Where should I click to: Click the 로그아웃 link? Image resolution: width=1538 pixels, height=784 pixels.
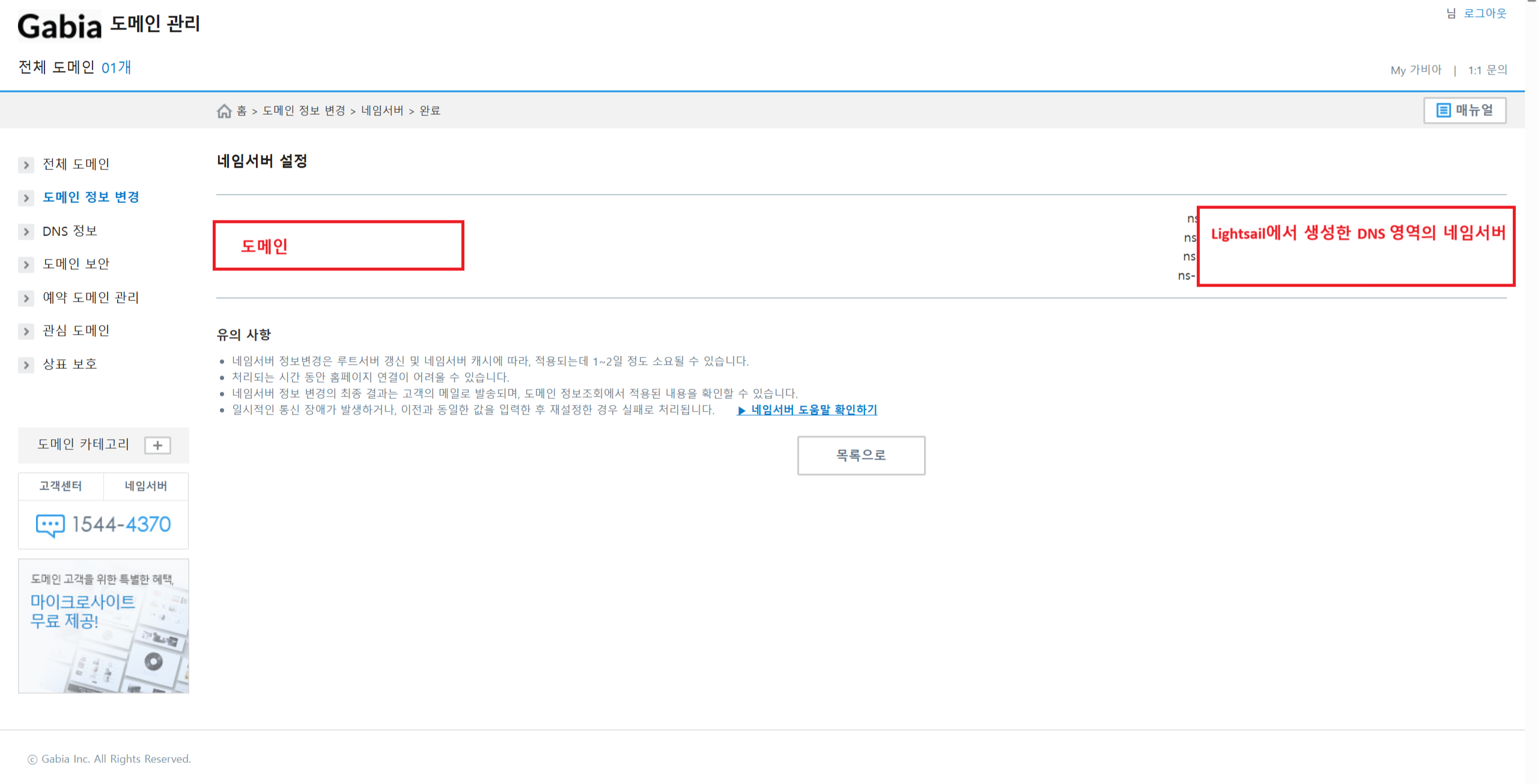1485,13
